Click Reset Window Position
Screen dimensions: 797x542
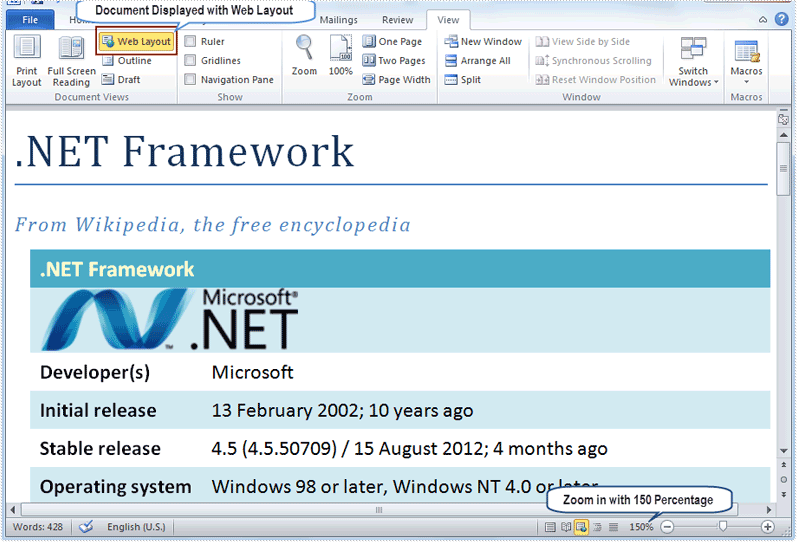click(596, 79)
